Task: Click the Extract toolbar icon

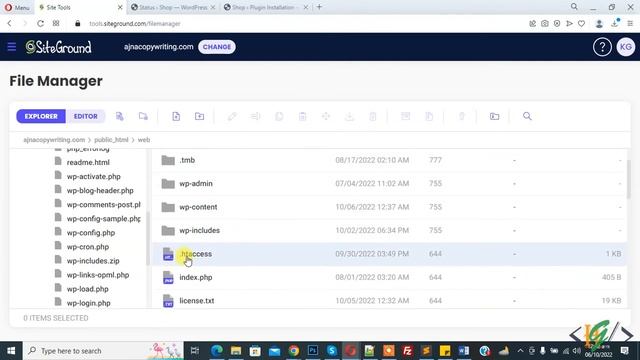Action: 429,116
